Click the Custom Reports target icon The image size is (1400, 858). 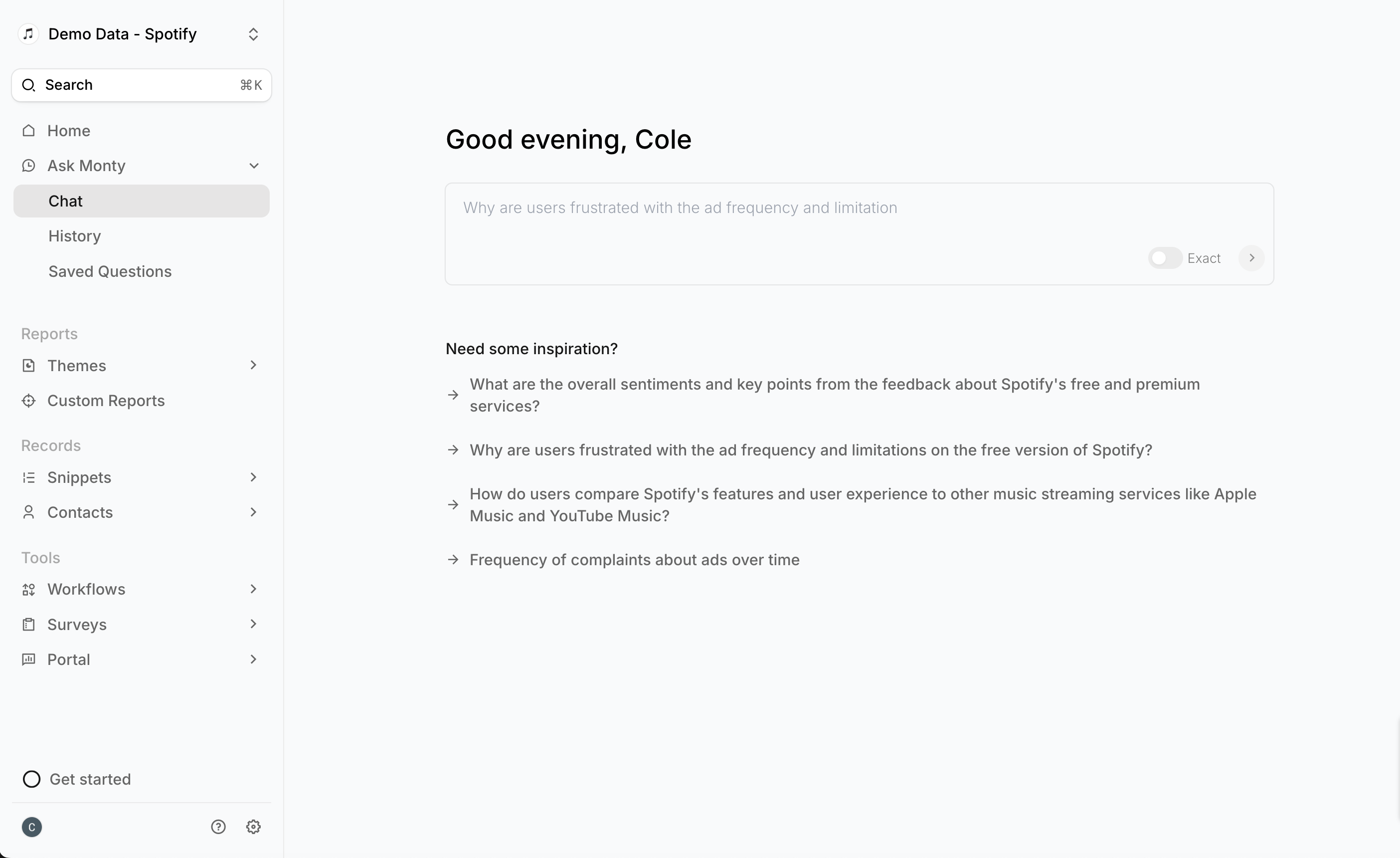[28, 401]
